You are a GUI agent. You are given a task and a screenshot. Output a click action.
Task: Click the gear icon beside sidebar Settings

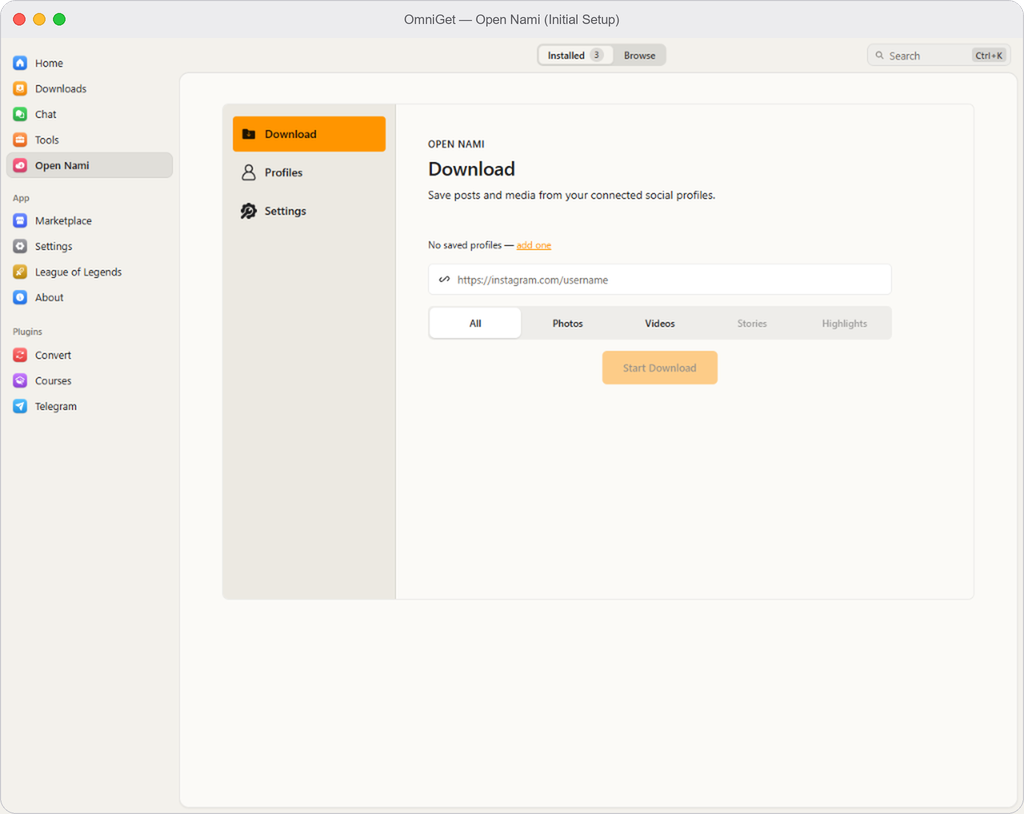coord(20,246)
